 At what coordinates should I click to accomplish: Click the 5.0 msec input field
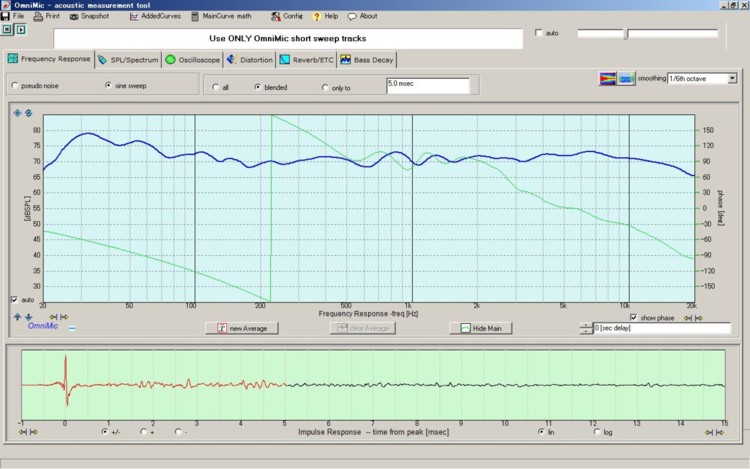[x=428, y=86]
